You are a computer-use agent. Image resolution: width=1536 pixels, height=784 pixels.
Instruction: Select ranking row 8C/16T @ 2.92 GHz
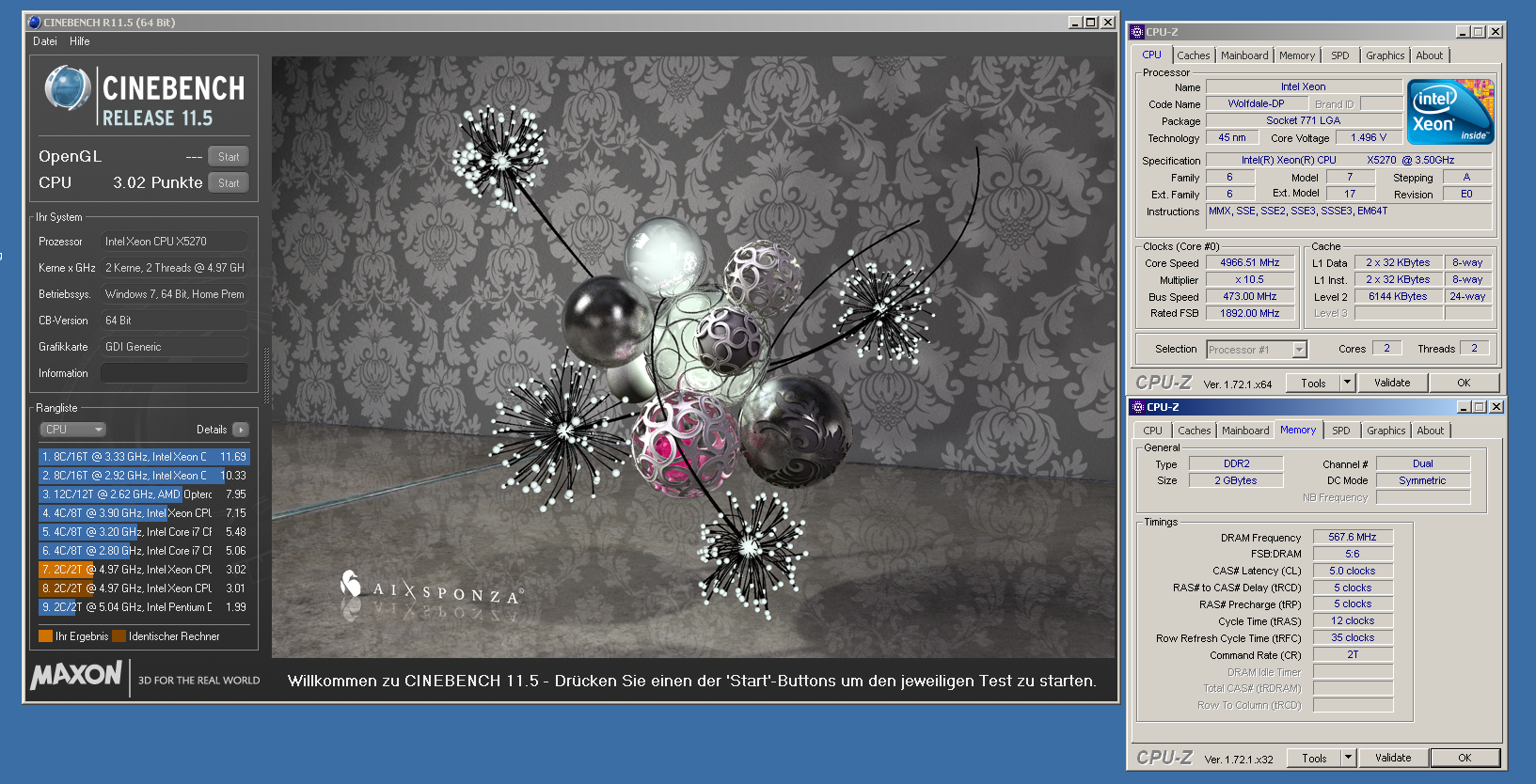[143, 476]
